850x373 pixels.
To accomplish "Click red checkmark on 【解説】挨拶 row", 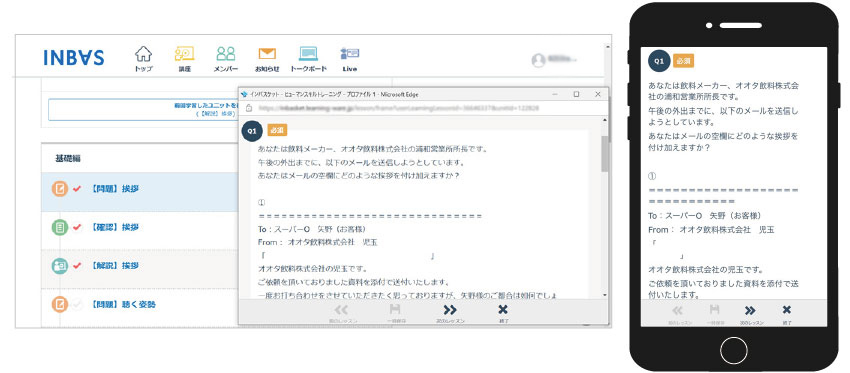I will coord(77,265).
